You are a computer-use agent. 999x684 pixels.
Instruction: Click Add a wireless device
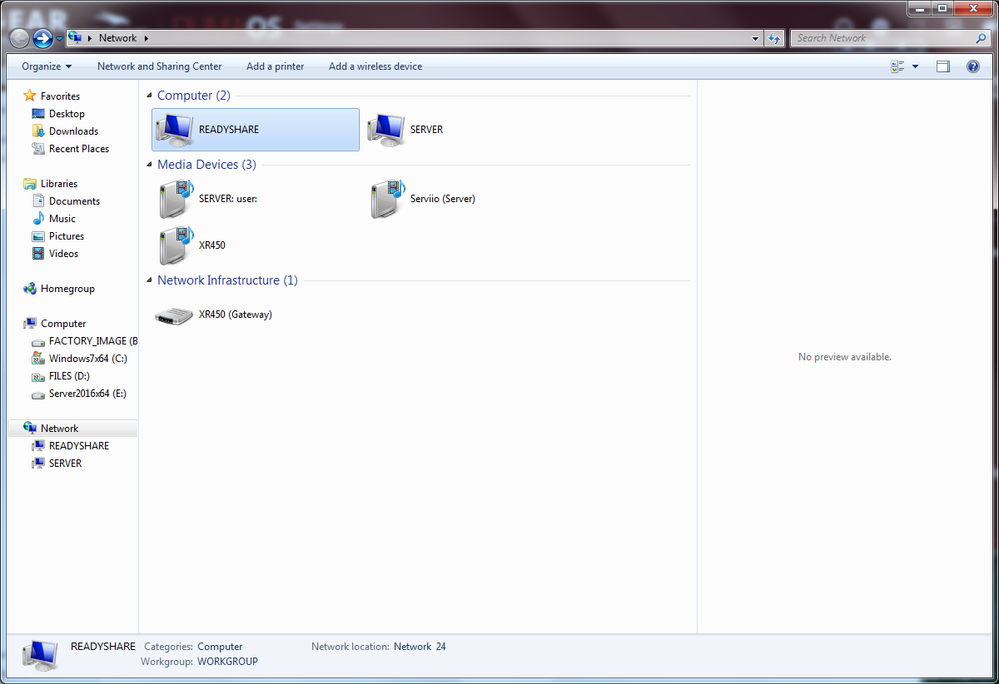[375, 66]
